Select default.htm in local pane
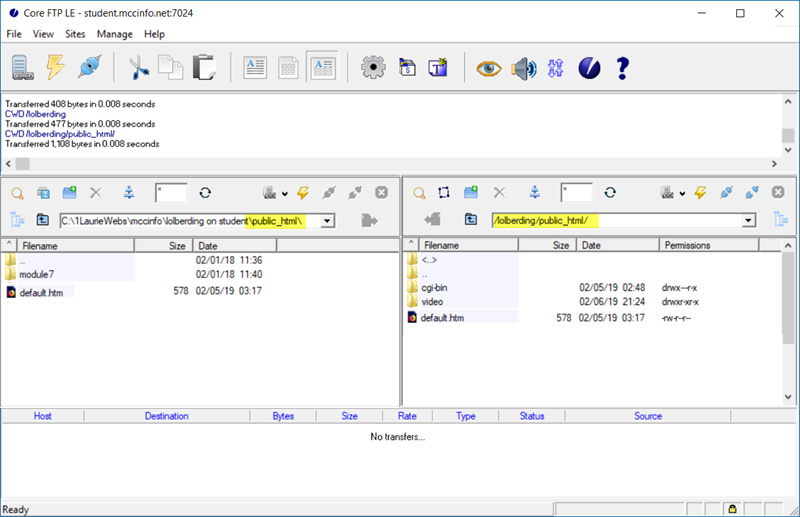 (x=41, y=292)
